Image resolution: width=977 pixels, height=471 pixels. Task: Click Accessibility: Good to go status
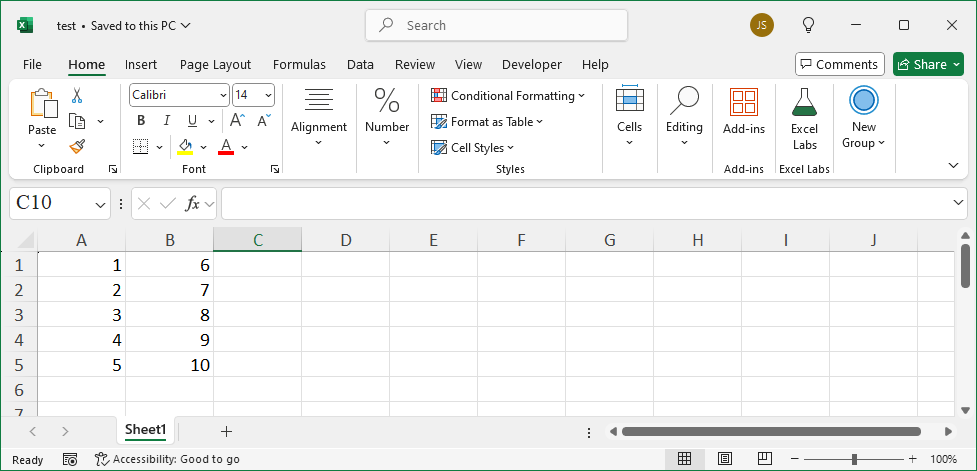[x=167, y=460]
